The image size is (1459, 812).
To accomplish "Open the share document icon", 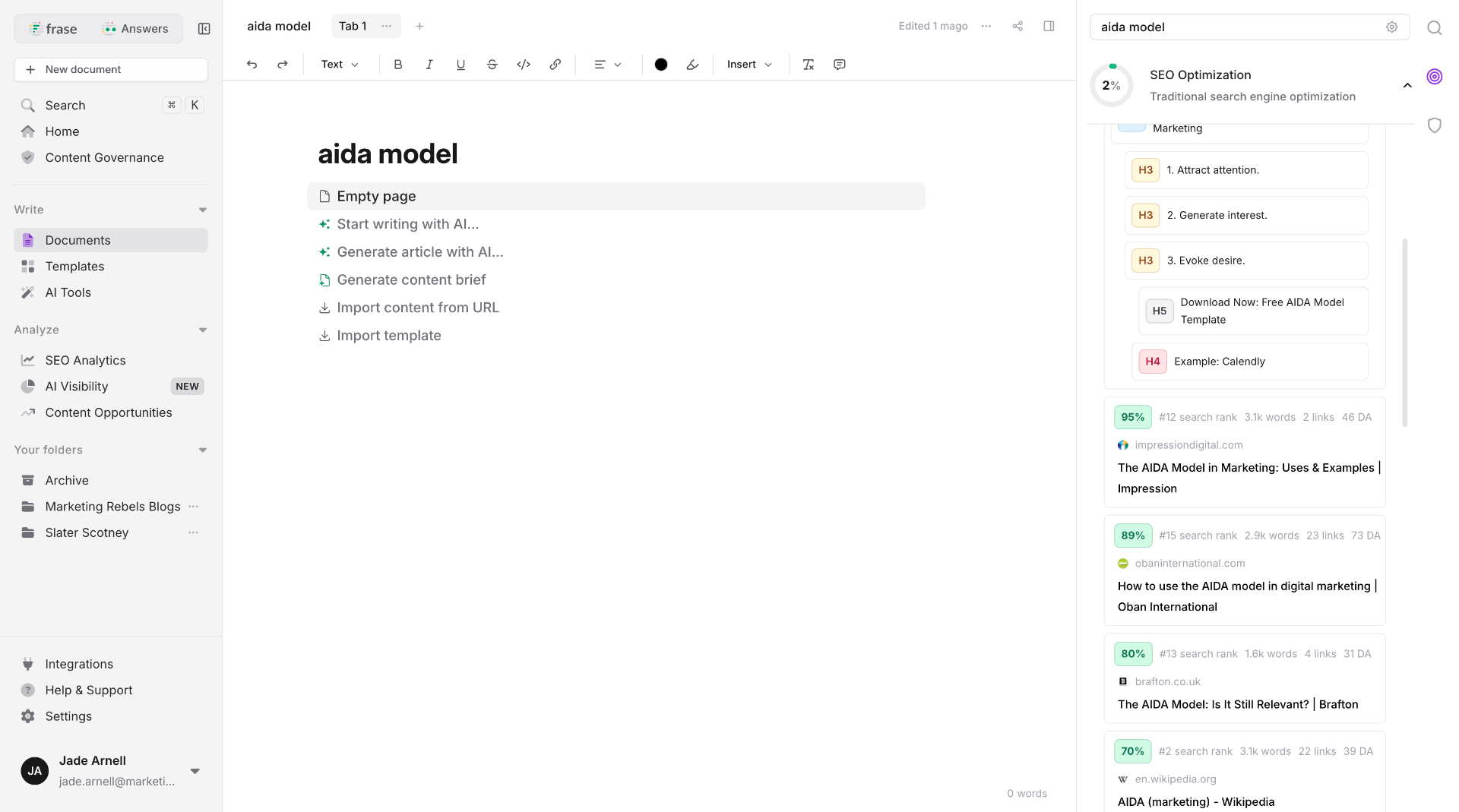I will [x=1018, y=26].
